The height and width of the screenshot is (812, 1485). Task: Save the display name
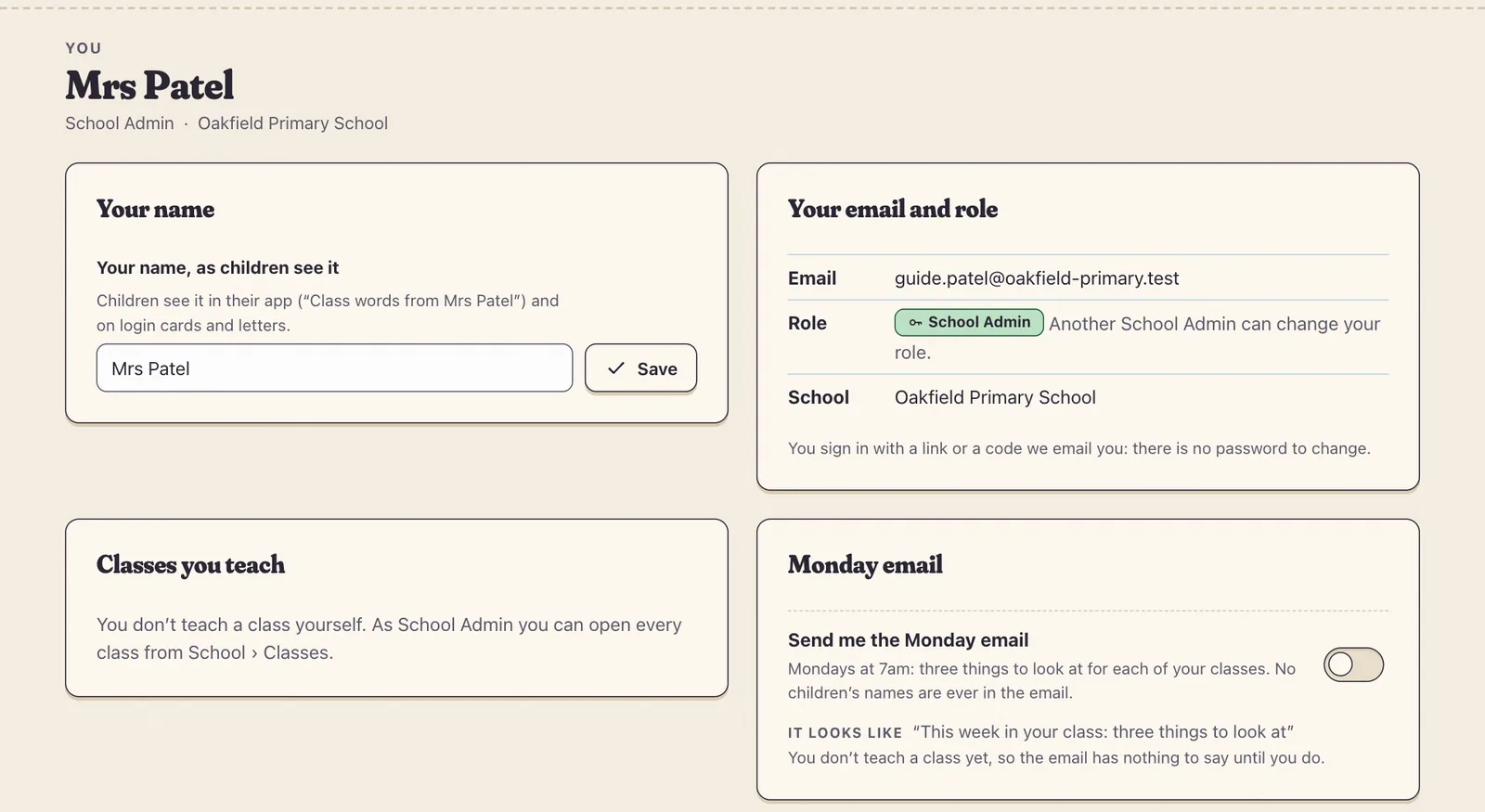click(640, 368)
